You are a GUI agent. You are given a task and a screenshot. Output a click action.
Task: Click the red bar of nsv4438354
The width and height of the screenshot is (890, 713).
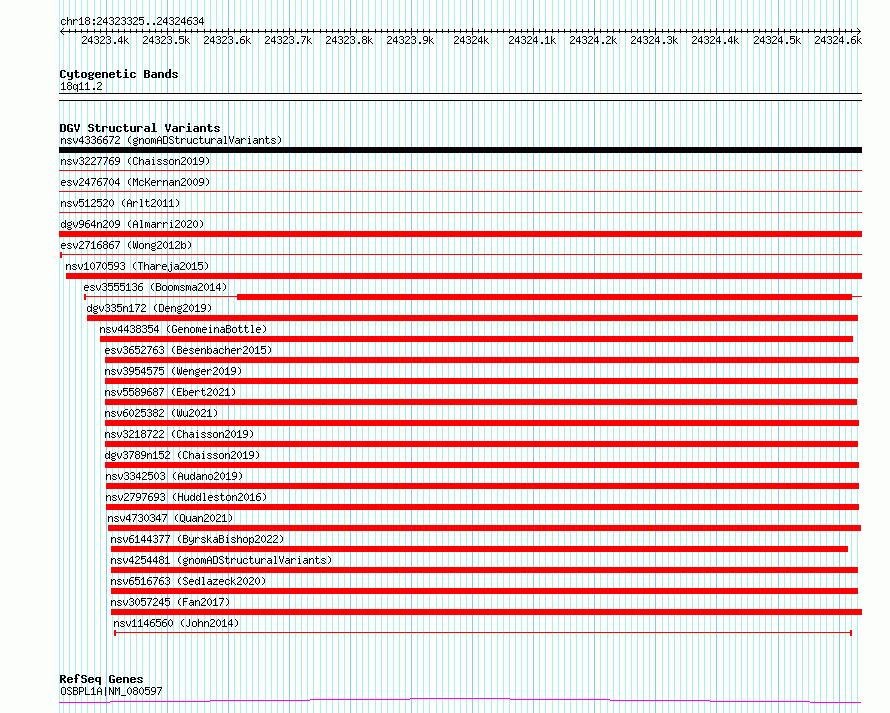tap(476, 339)
